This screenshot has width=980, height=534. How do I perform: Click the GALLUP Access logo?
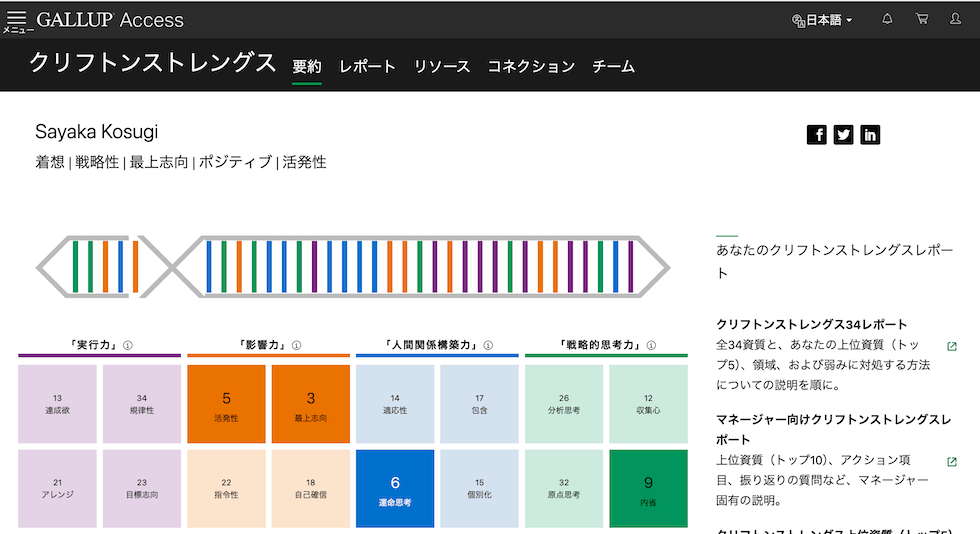pos(110,20)
